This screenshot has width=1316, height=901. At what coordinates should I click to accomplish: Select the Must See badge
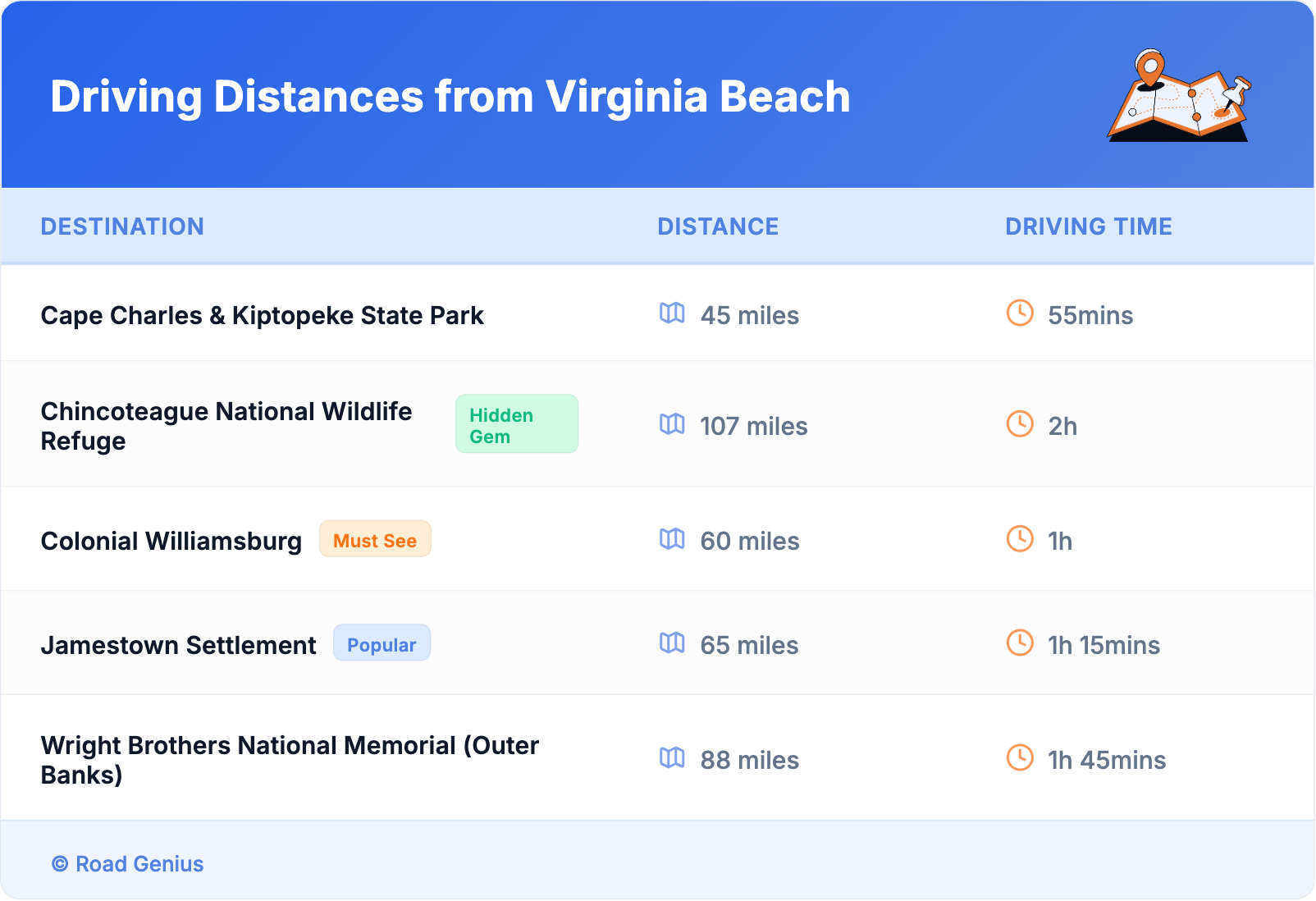[x=375, y=540]
